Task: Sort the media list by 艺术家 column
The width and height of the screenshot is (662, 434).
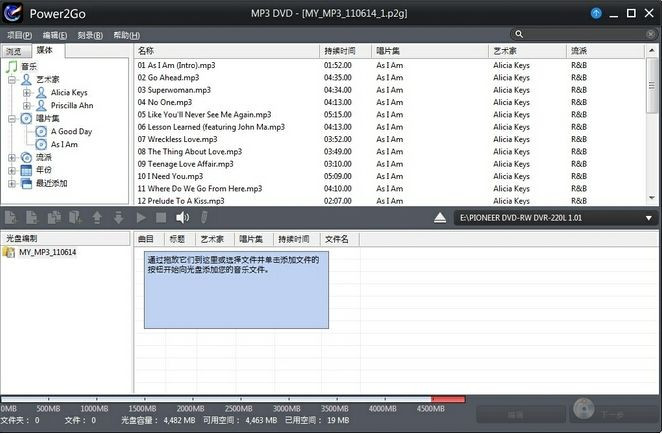Action: click(527, 51)
